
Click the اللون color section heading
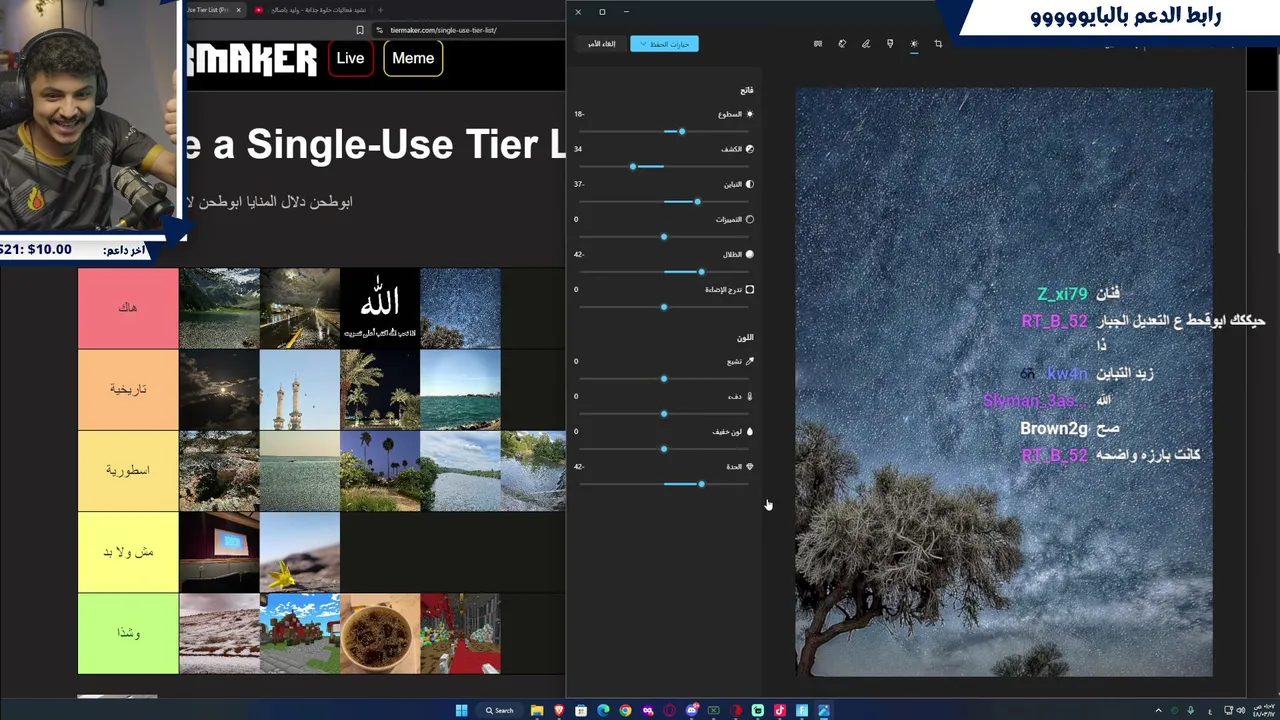(745, 338)
